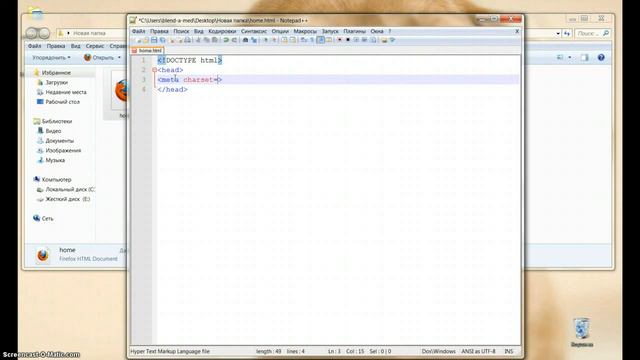
Task: Open the Макросы menu
Action: [305, 31]
